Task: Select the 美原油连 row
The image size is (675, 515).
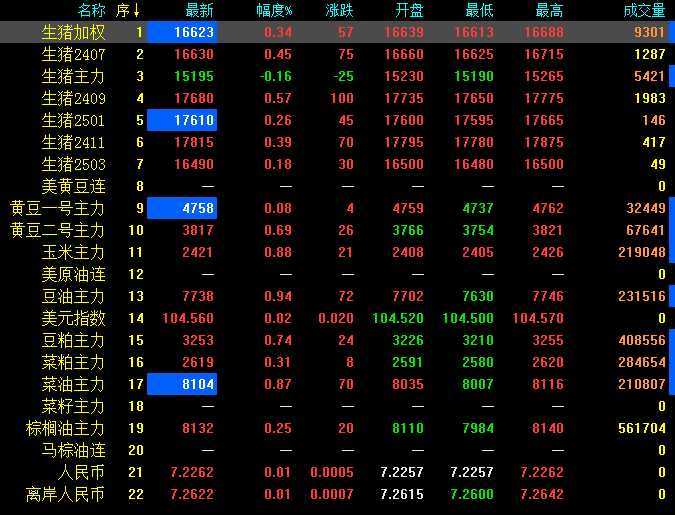Action: pos(338,274)
